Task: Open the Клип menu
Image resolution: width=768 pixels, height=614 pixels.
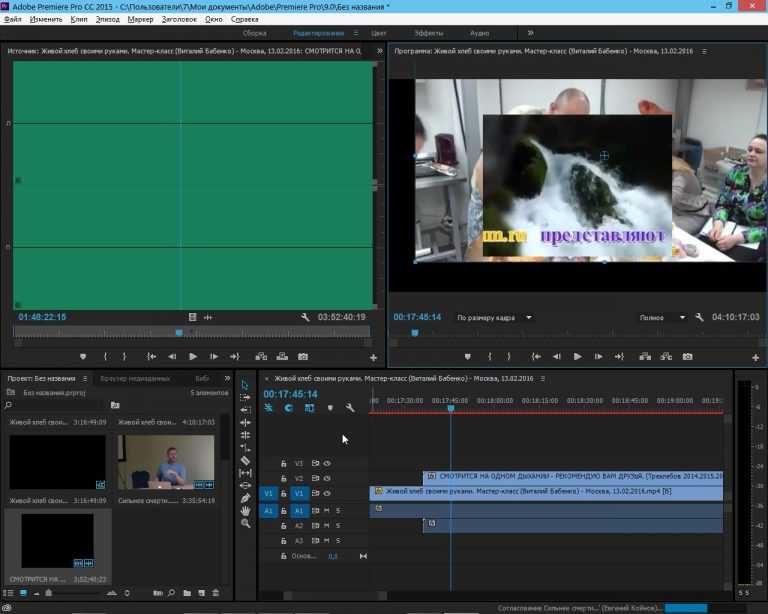Action: click(78, 19)
